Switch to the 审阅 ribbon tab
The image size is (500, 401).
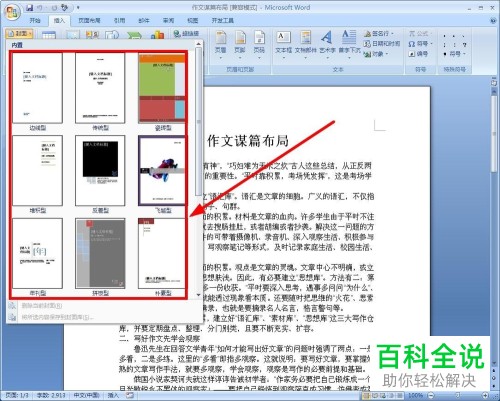pos(168,21)
